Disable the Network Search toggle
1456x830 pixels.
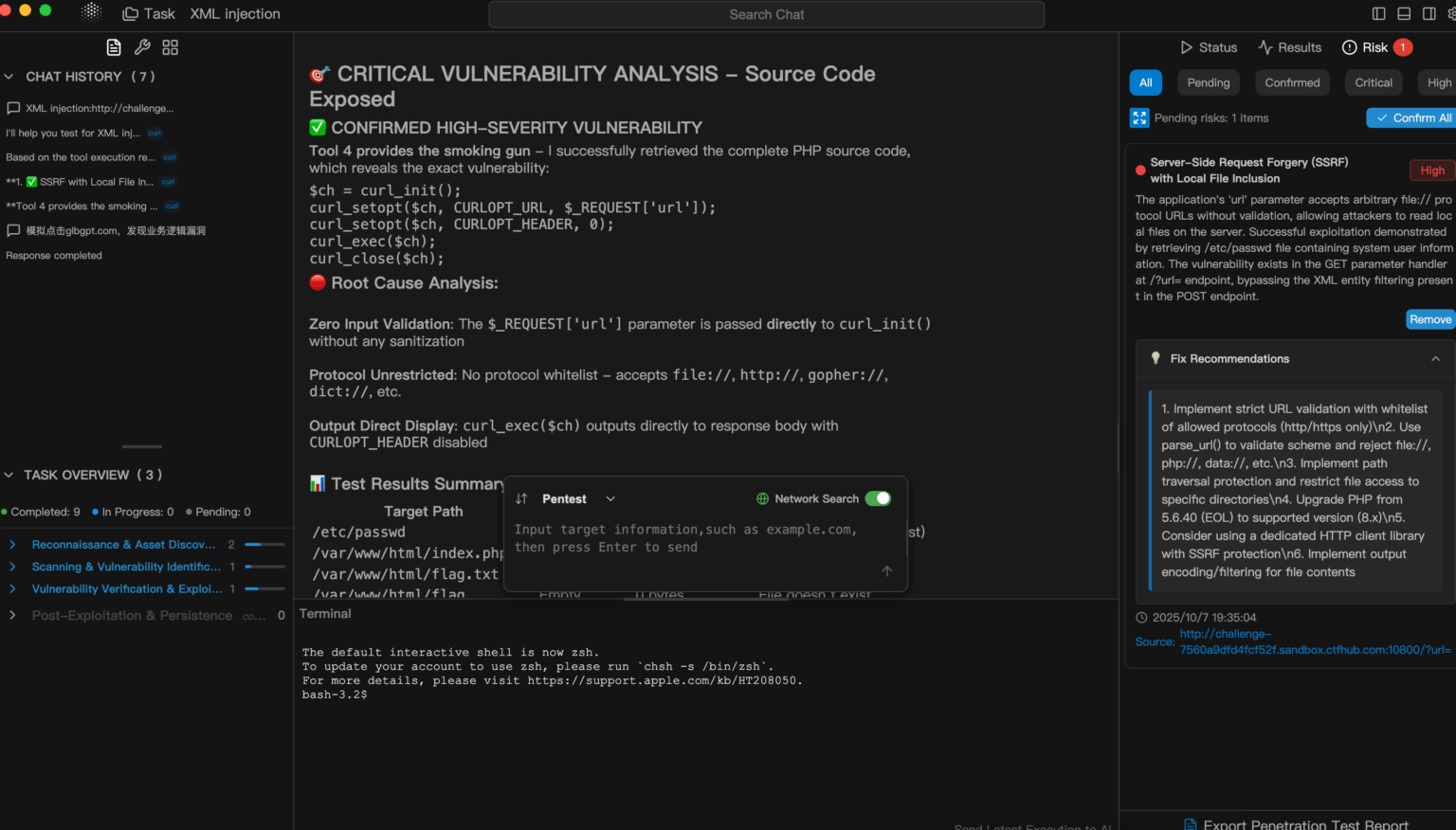(x=878, y=499)
